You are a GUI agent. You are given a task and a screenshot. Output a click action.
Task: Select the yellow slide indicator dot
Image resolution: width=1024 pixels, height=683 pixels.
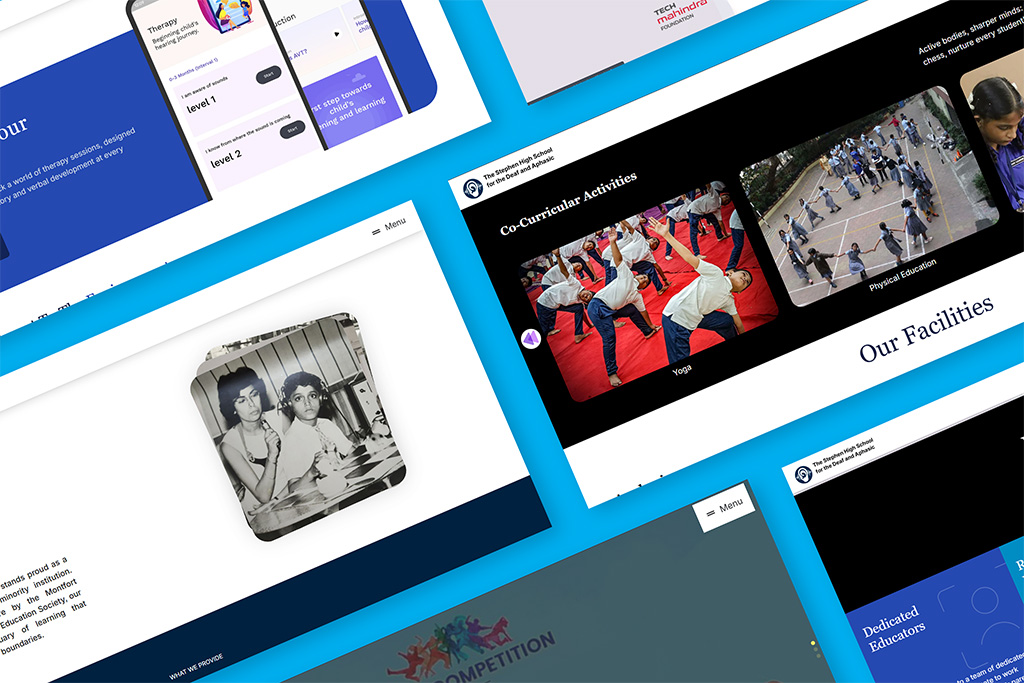coord(813,643)
